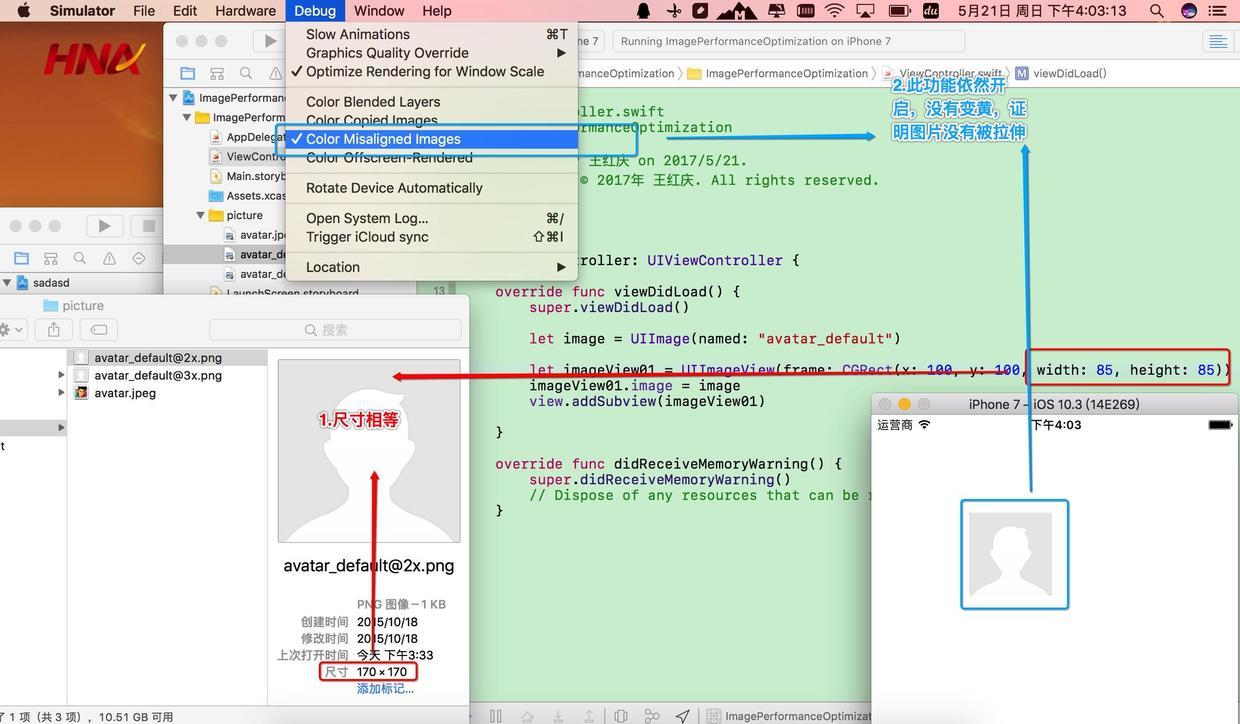
Task: Open Project navigator in front Xcode window
Action: [187, 73]
